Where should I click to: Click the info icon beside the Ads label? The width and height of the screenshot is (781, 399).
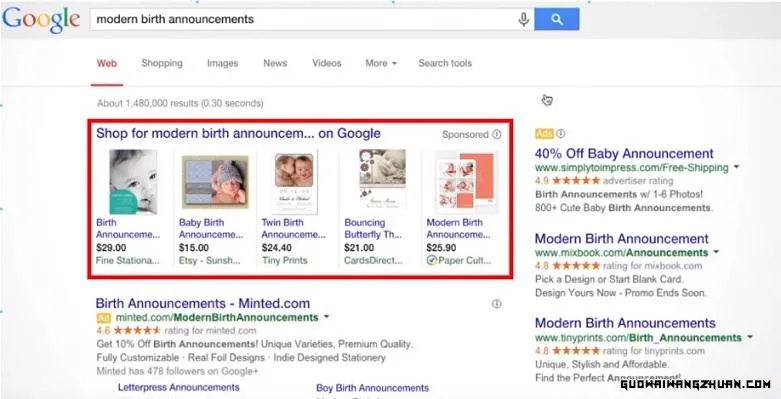(561, 133)
